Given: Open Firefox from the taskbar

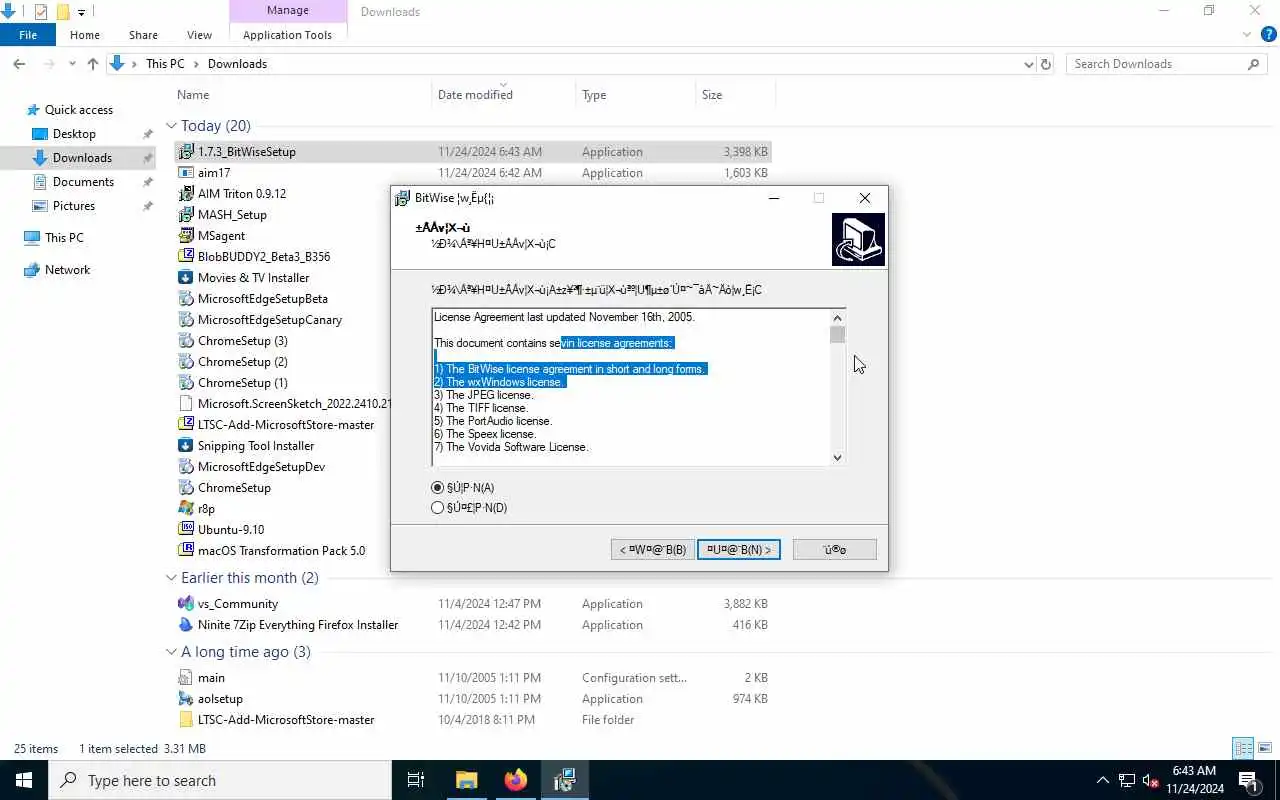Looking at the screenshot, I should 516,780.
